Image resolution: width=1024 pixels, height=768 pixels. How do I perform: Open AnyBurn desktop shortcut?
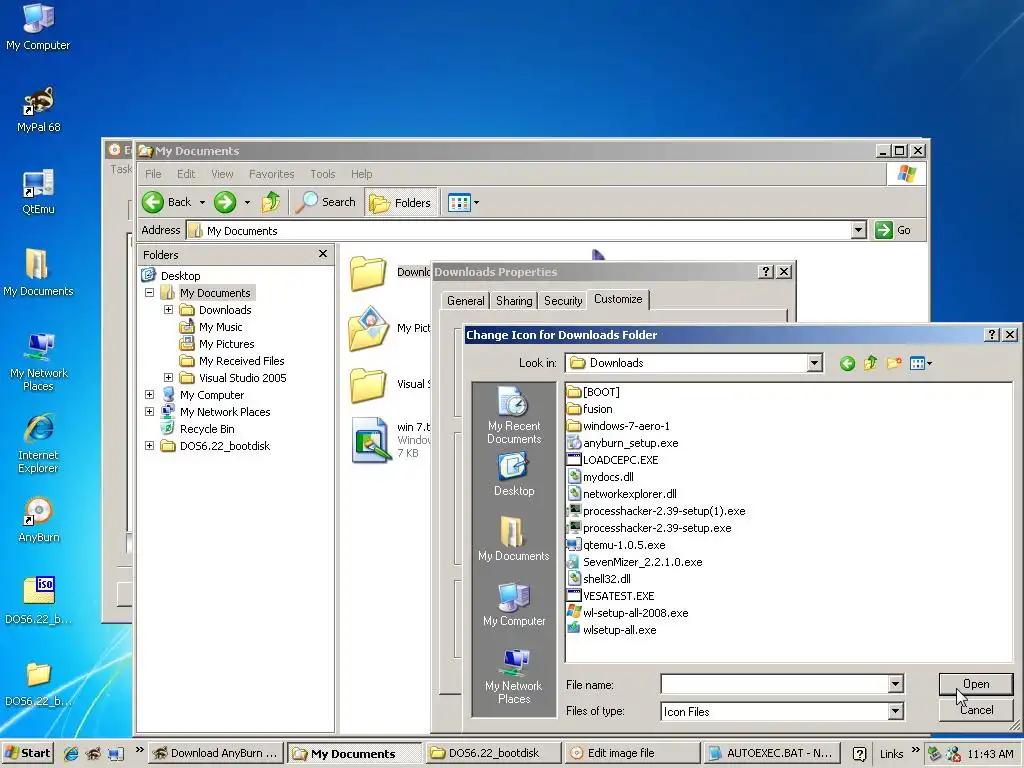[39, 520]
